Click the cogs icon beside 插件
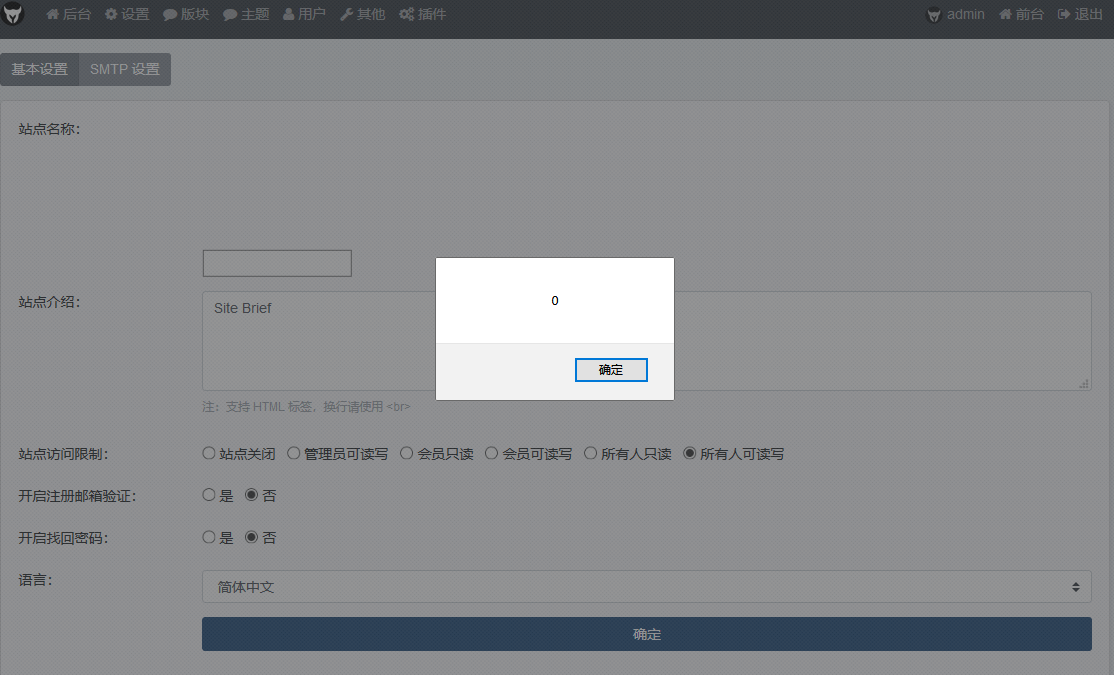1114x675 pixels. [406, 14]
